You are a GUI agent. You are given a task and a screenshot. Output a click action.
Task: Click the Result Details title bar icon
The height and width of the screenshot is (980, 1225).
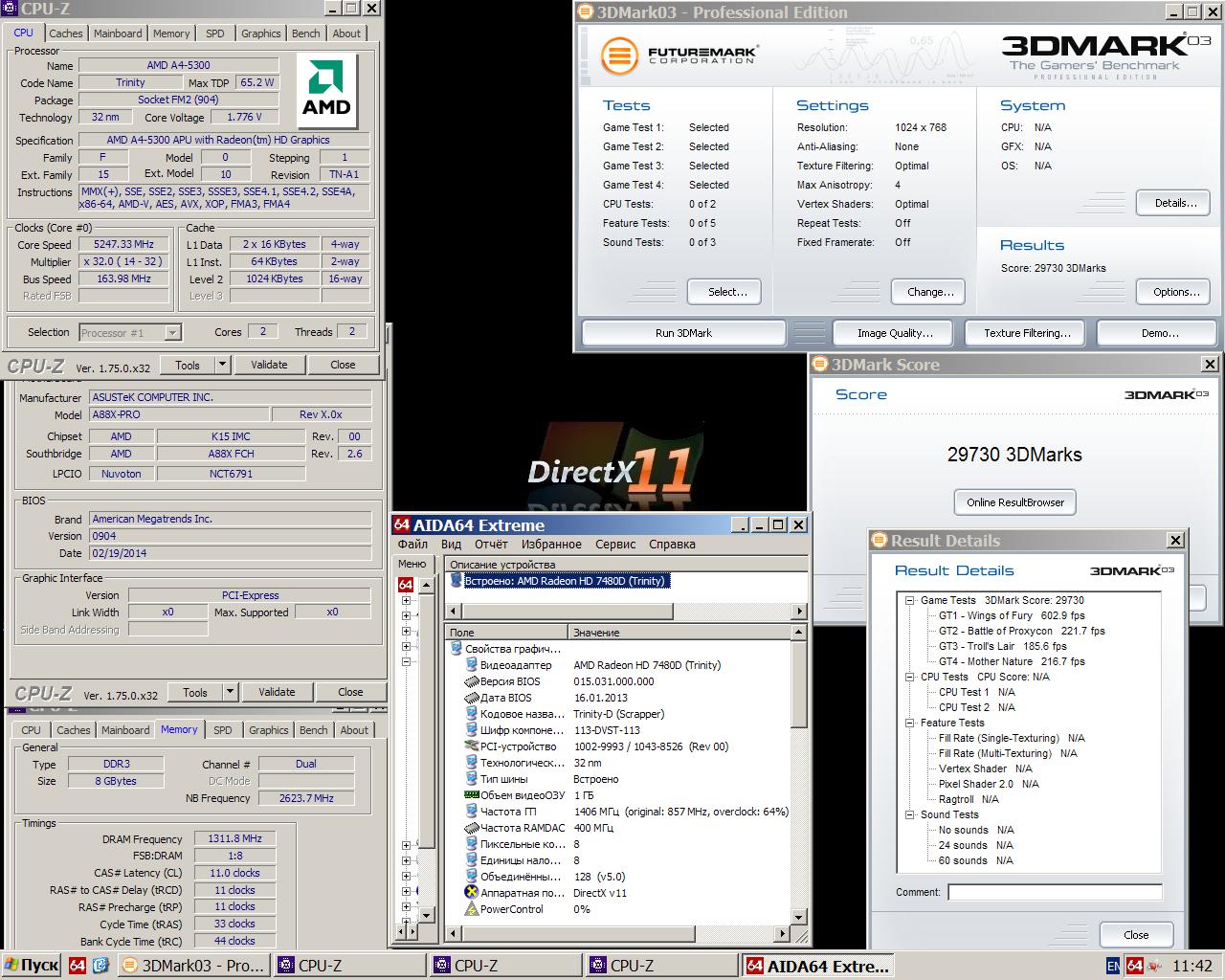(x=880, y=541)
